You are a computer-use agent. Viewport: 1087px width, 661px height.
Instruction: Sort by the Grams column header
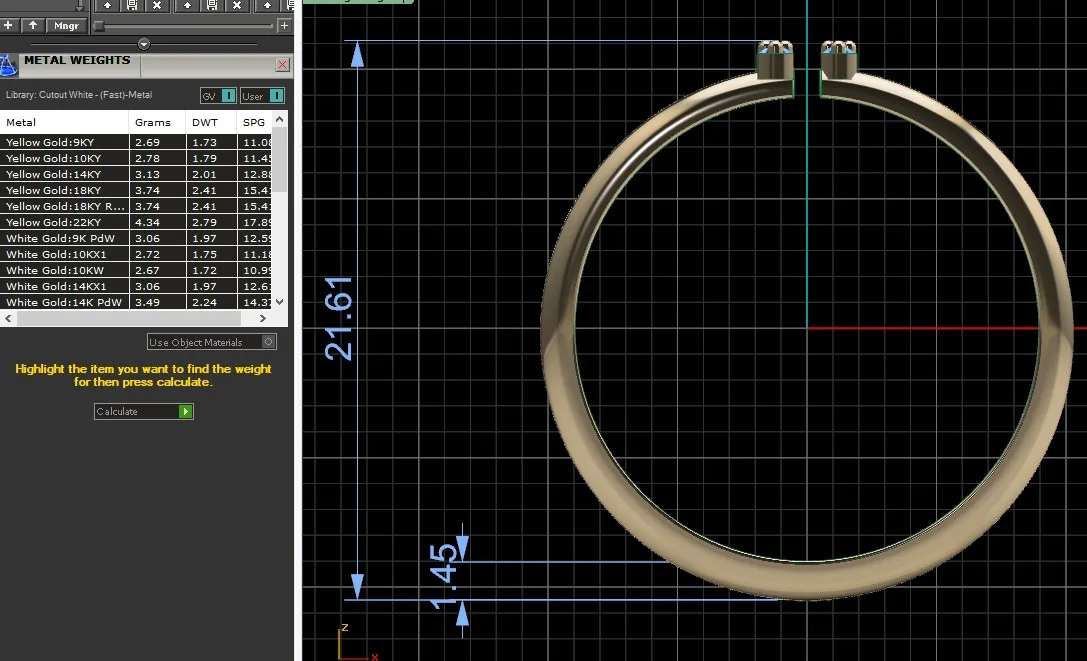[157, 122]
